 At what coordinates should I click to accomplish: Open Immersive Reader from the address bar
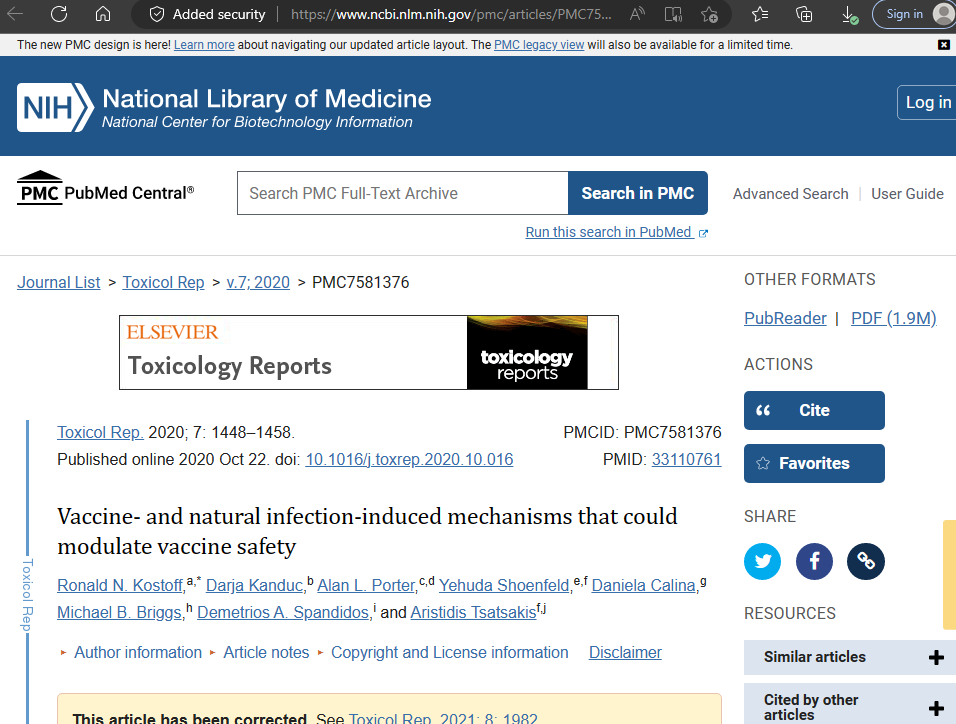coord(673,14)
